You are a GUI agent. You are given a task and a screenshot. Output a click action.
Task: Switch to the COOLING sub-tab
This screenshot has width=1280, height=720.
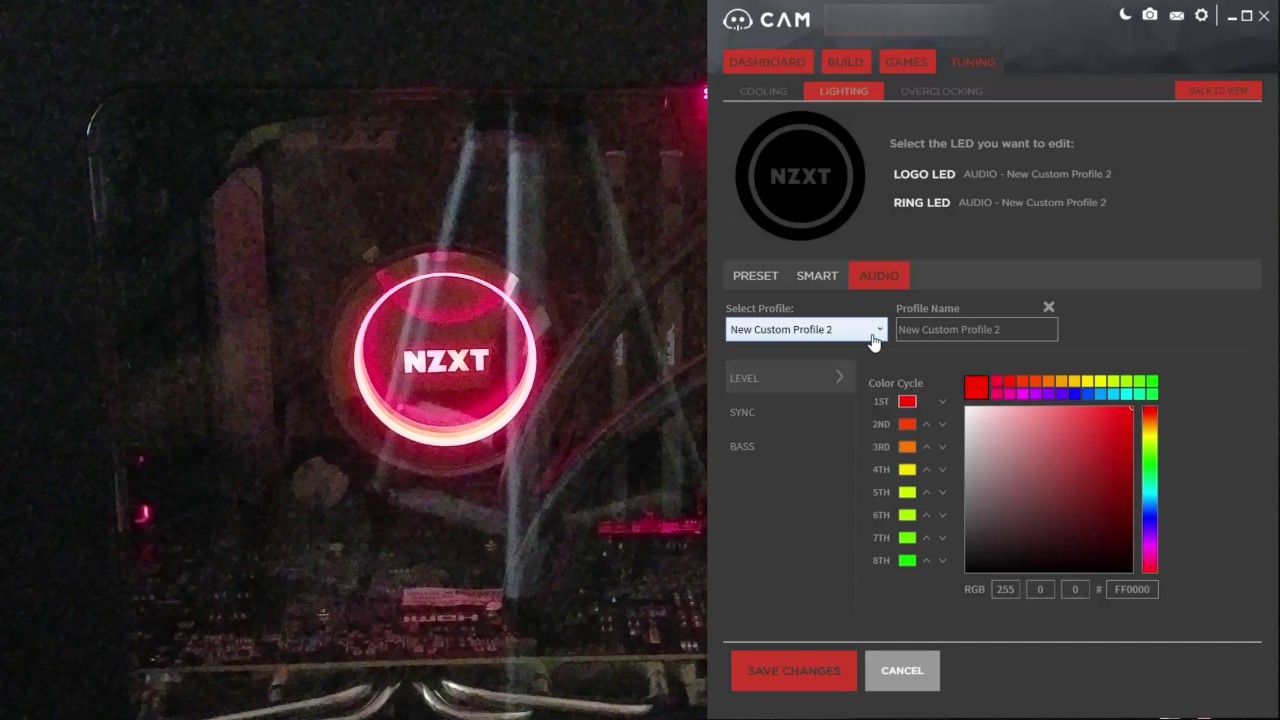coord(763,91)
